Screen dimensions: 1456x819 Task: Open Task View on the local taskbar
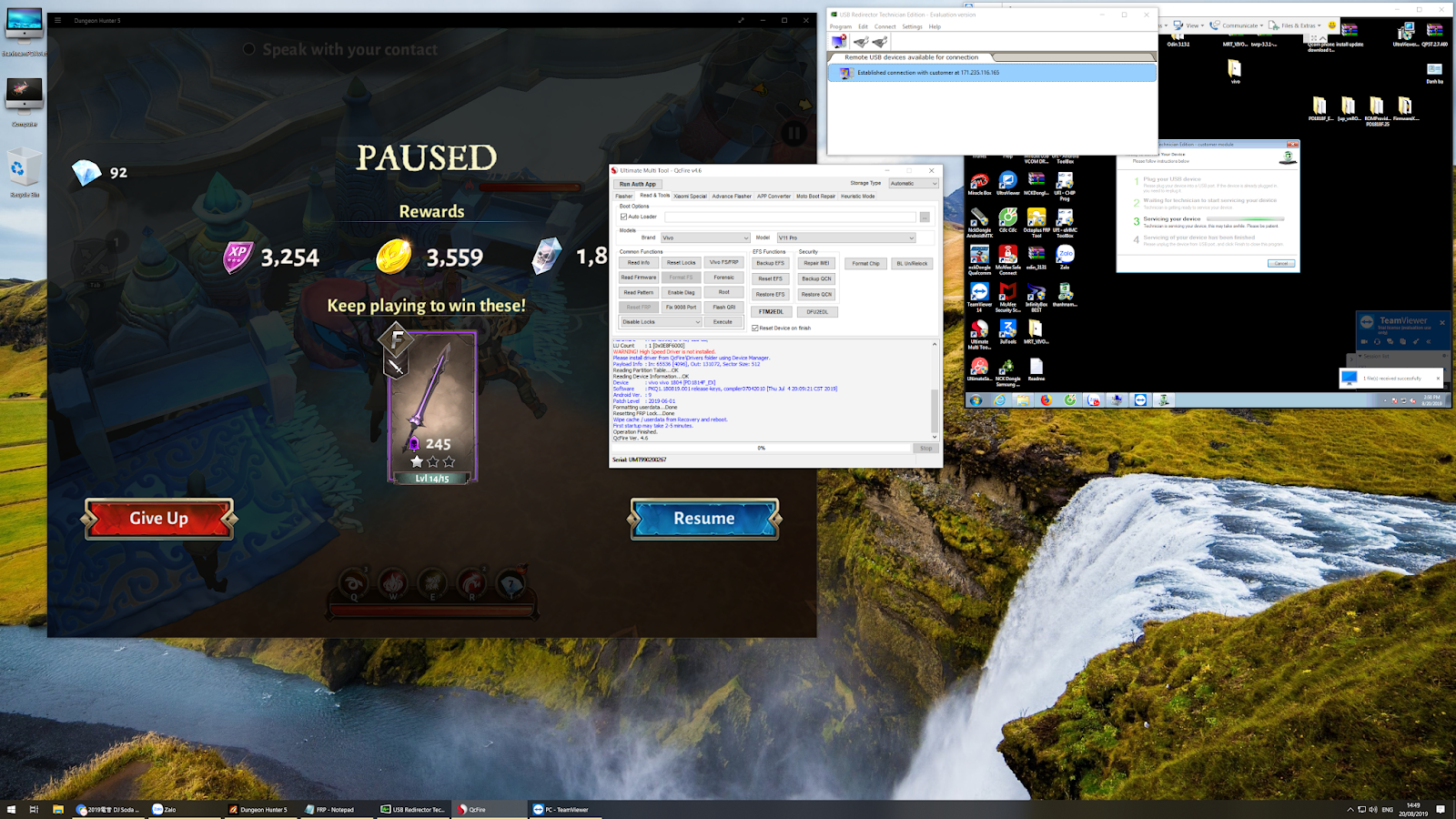pos(34,809)
